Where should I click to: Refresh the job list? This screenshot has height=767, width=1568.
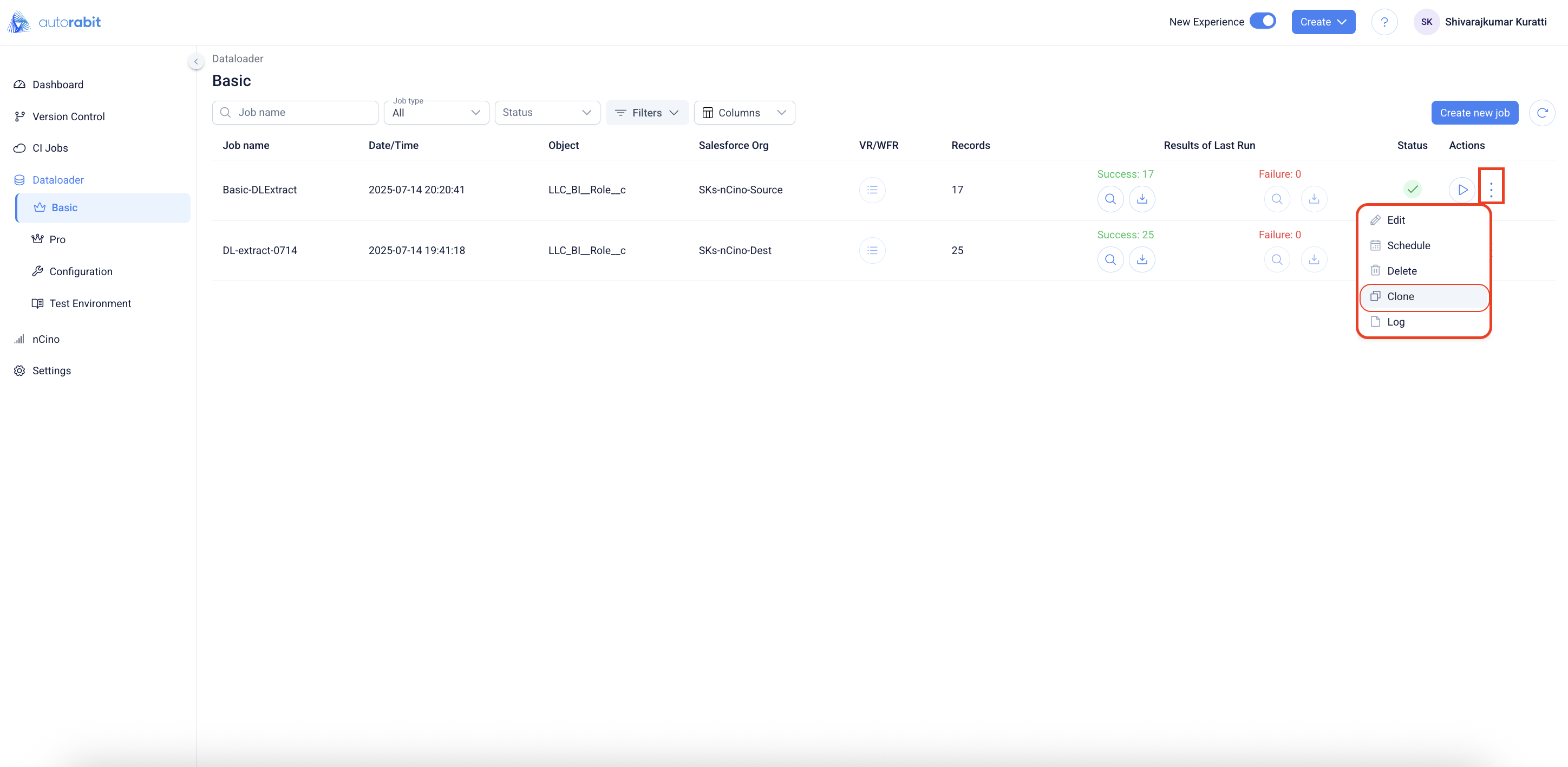[1542, 113]
